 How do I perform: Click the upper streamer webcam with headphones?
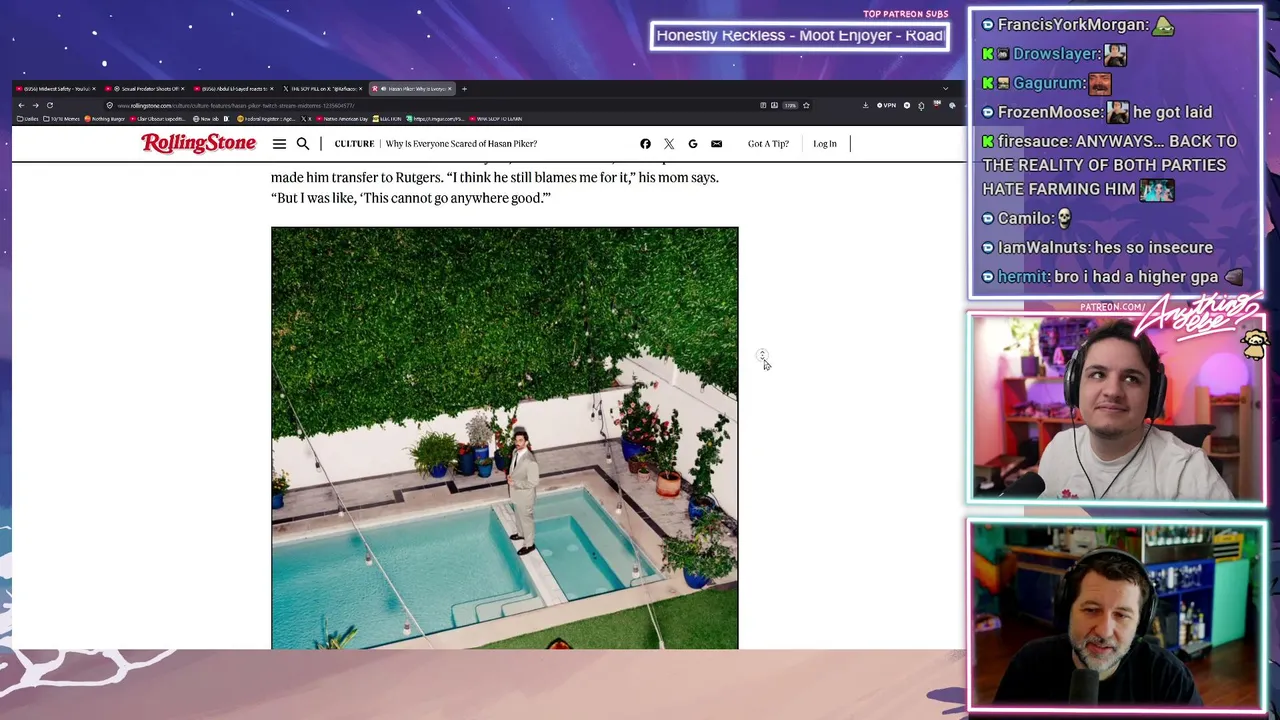click(1116, 406)
